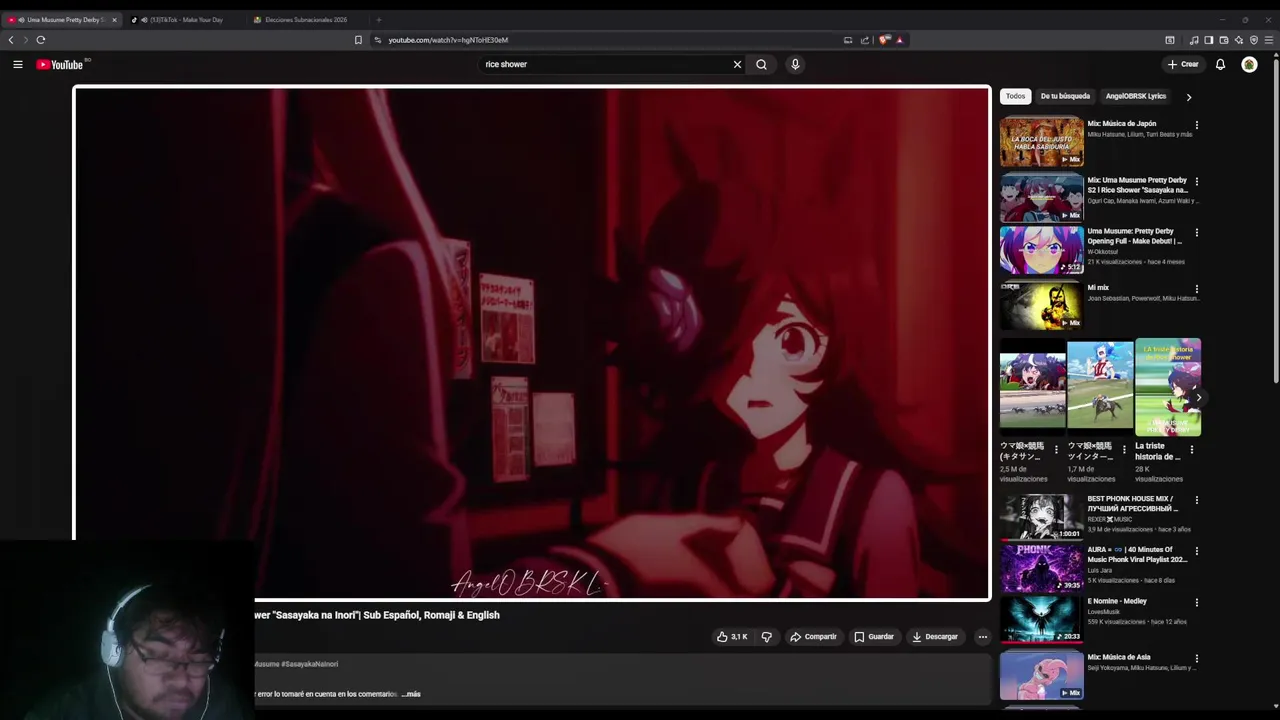Go back in browser history
This screenshot has height=720, width=1280.
(x=11, y=40)
